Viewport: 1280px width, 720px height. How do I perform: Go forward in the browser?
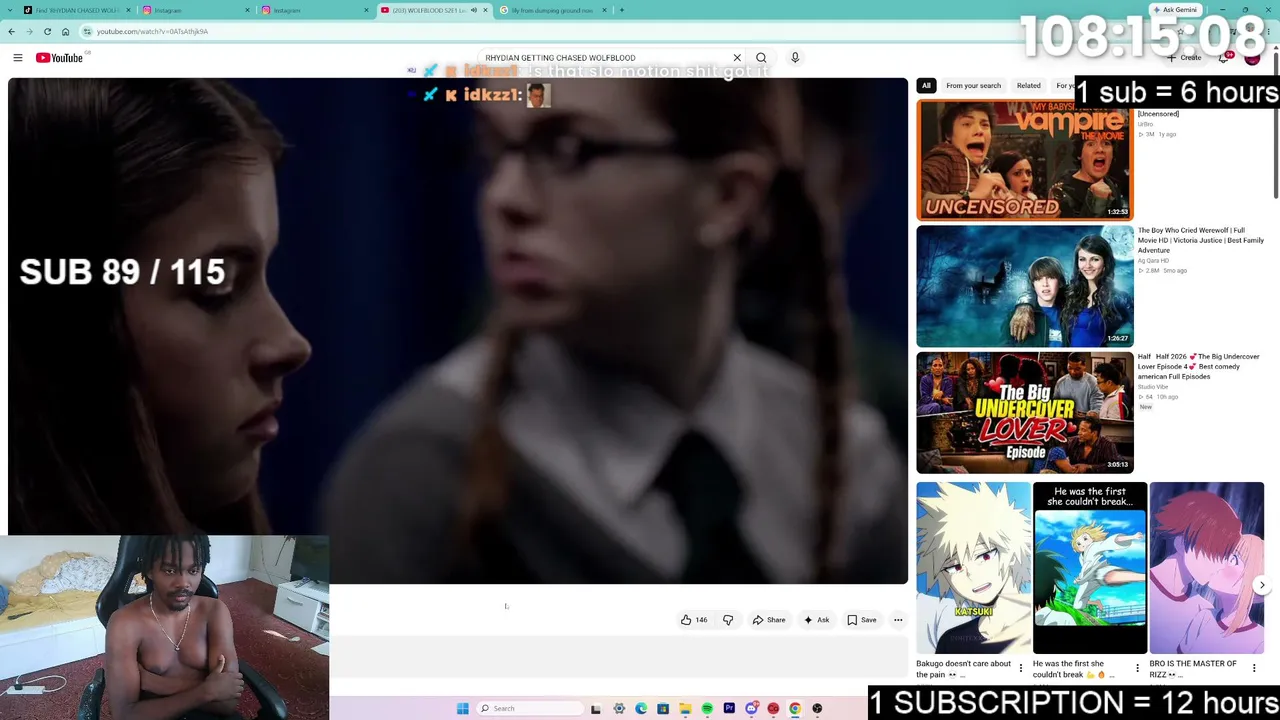[29, 32]
